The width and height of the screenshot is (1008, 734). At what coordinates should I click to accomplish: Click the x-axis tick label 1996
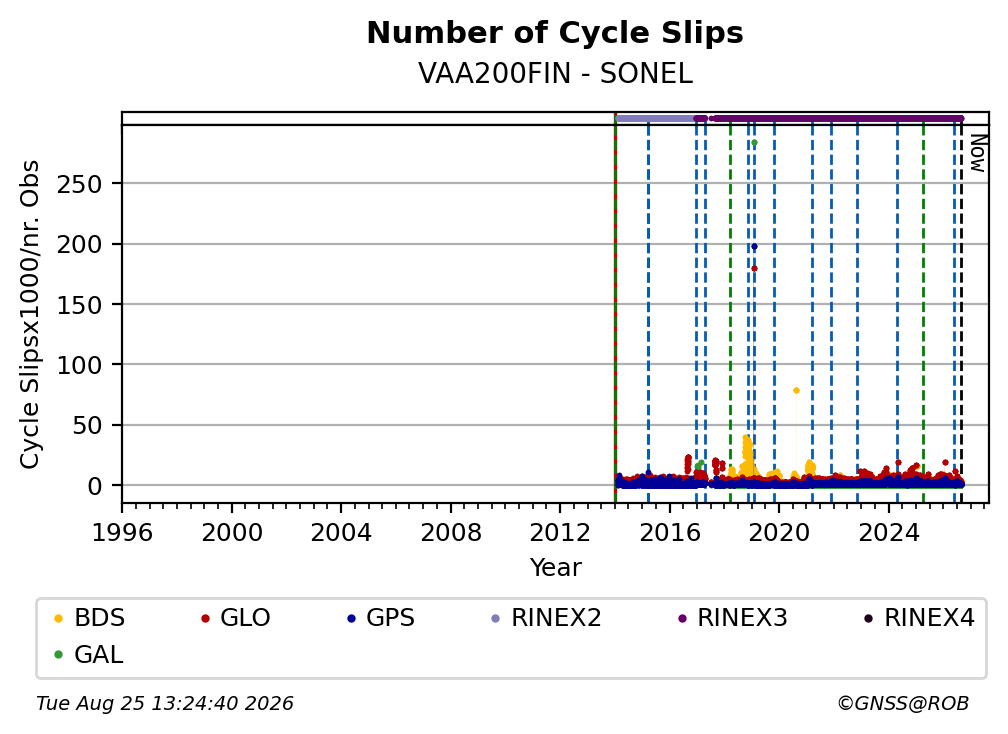click(122, 533)
